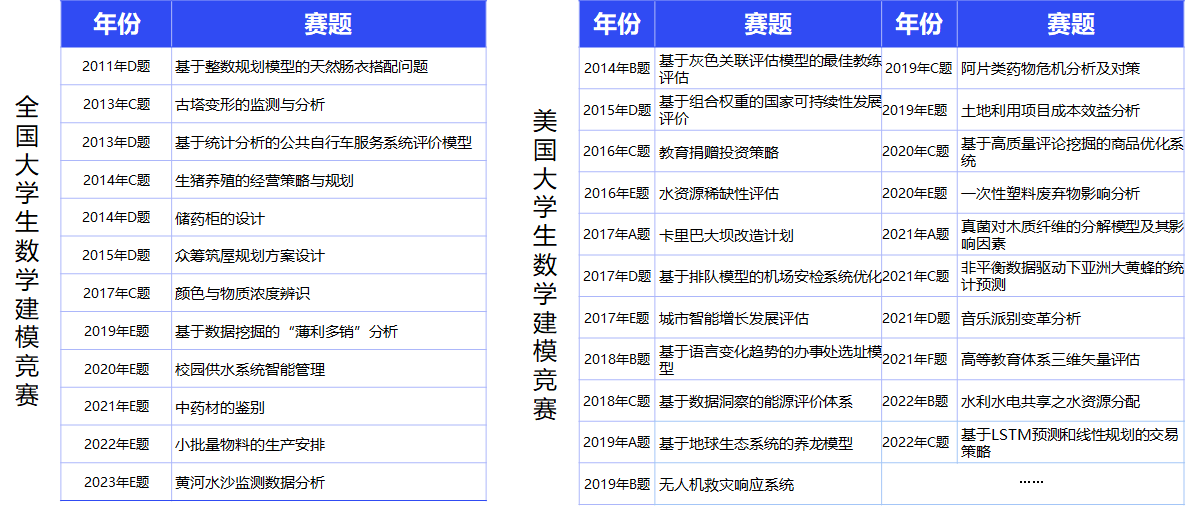The image size is (1186, 506).
Task: Click '阿片类药物危机分析及对策'
Action: tap(1050, 69)
